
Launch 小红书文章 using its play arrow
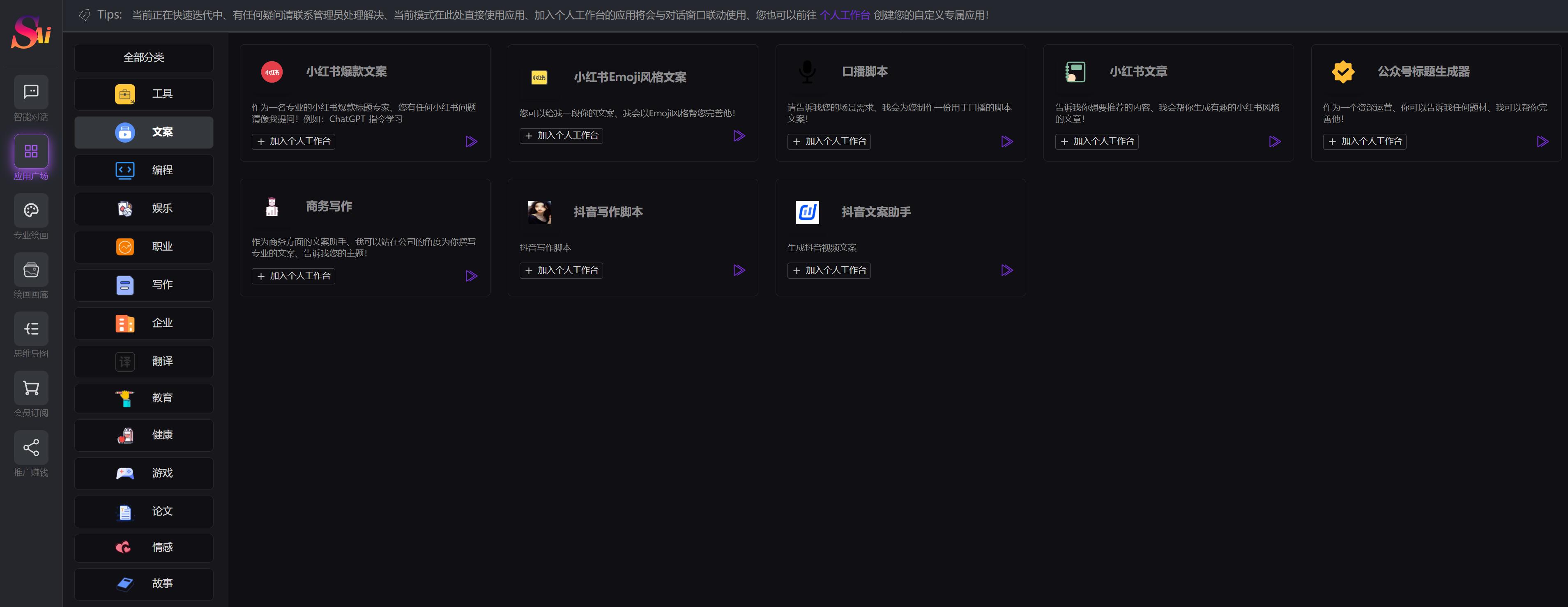pos(1275,142)
